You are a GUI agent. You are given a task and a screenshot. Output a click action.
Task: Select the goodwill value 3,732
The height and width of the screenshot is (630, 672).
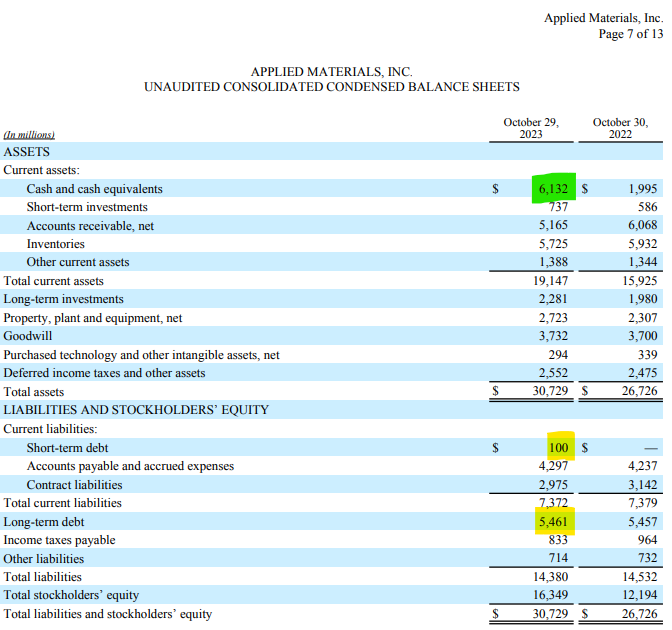pos(553,336)
